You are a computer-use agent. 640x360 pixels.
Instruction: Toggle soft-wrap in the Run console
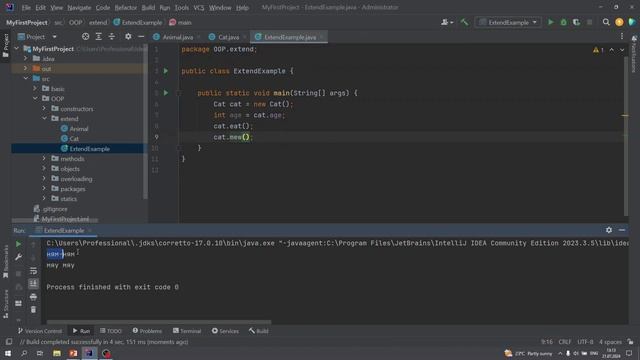(x=33, y=271)
